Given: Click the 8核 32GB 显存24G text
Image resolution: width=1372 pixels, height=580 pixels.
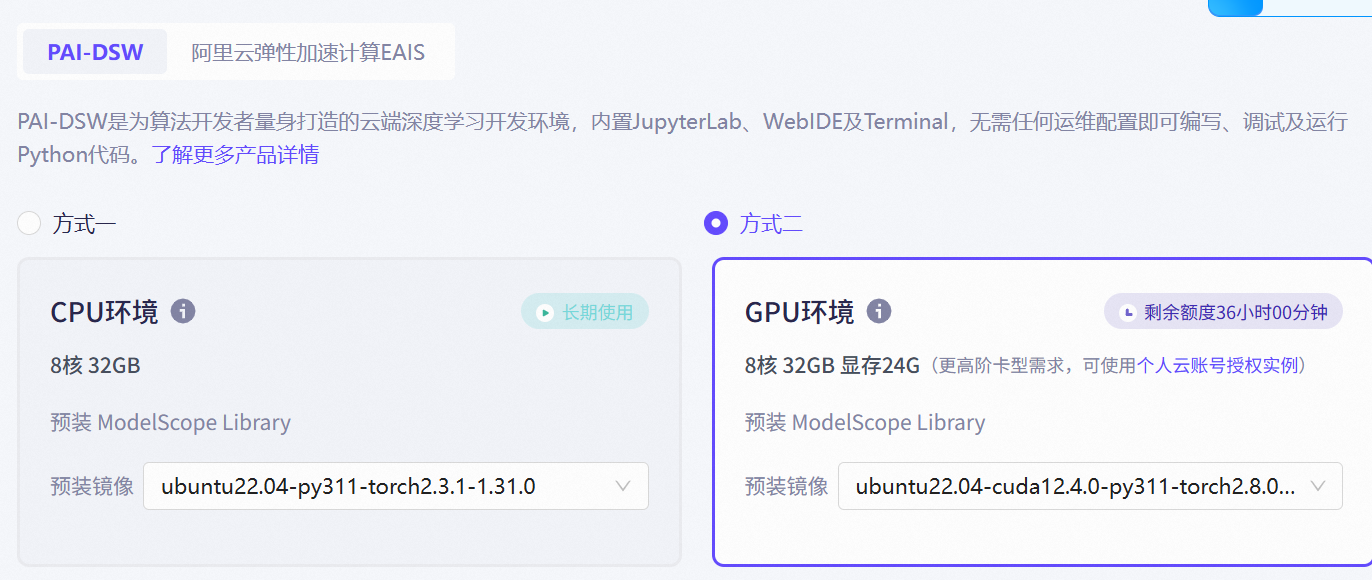Looking at the screenshot, I should pos(832,365).
